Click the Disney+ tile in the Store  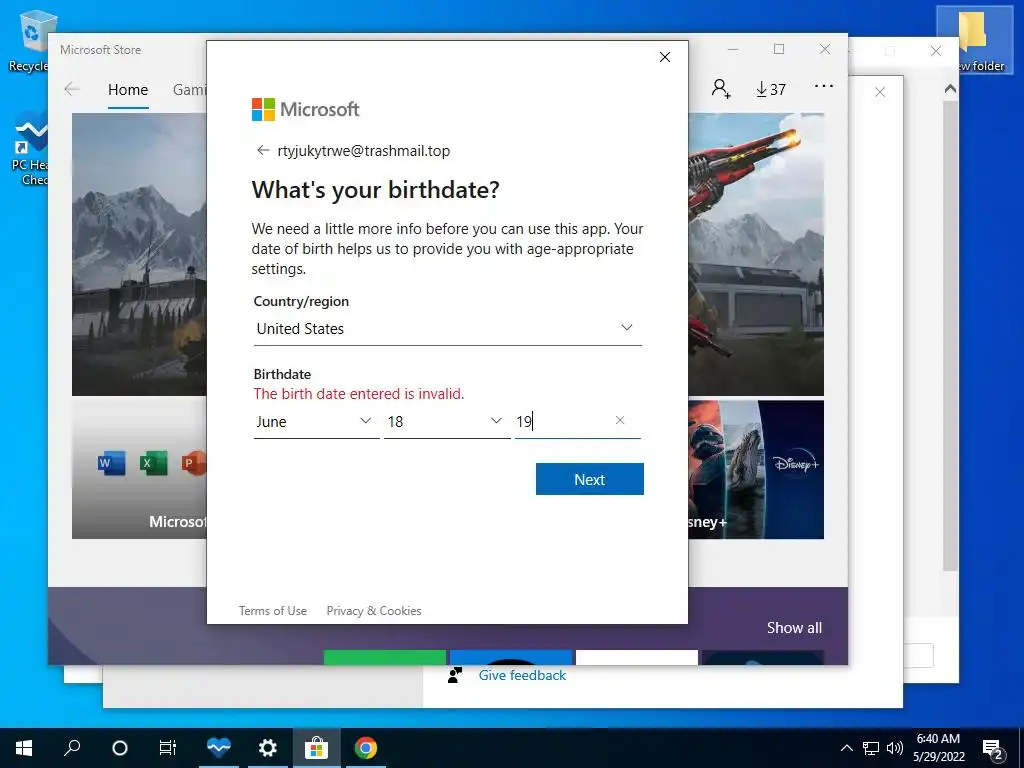[x=756, y=470]
